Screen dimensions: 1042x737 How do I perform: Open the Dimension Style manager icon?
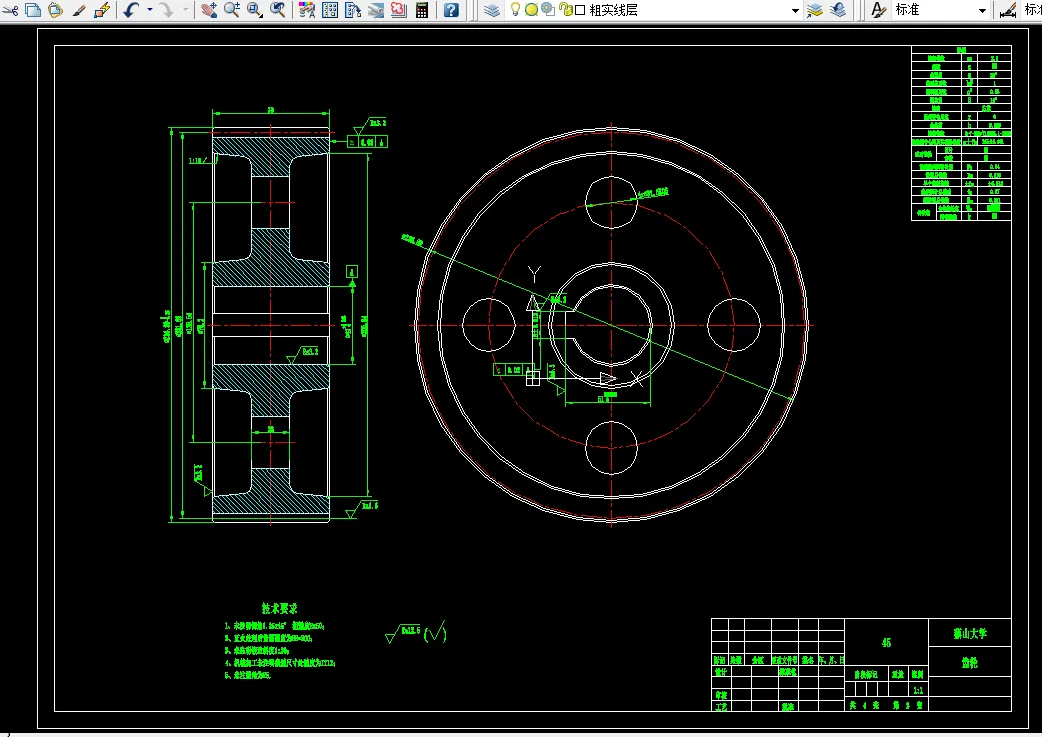coord(1007,10)
